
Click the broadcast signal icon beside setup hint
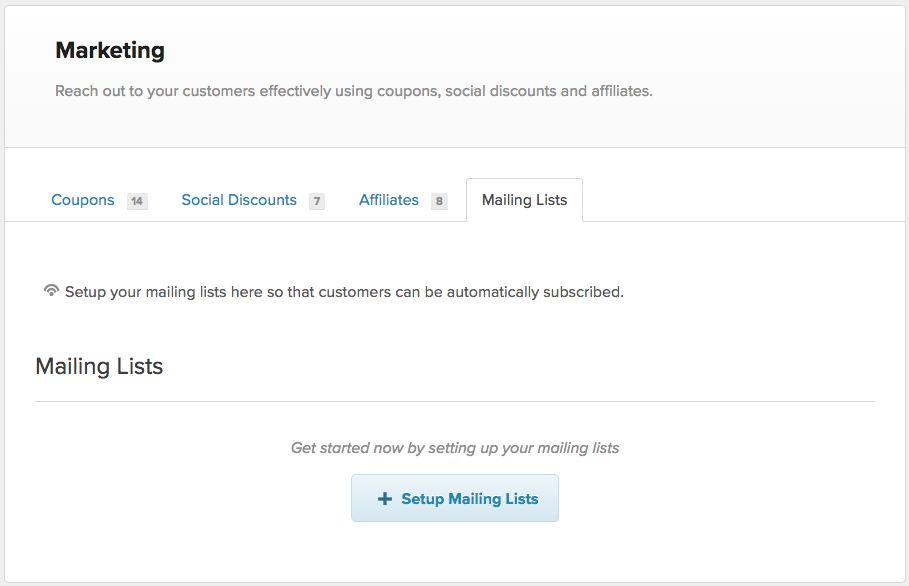(51, 290)
